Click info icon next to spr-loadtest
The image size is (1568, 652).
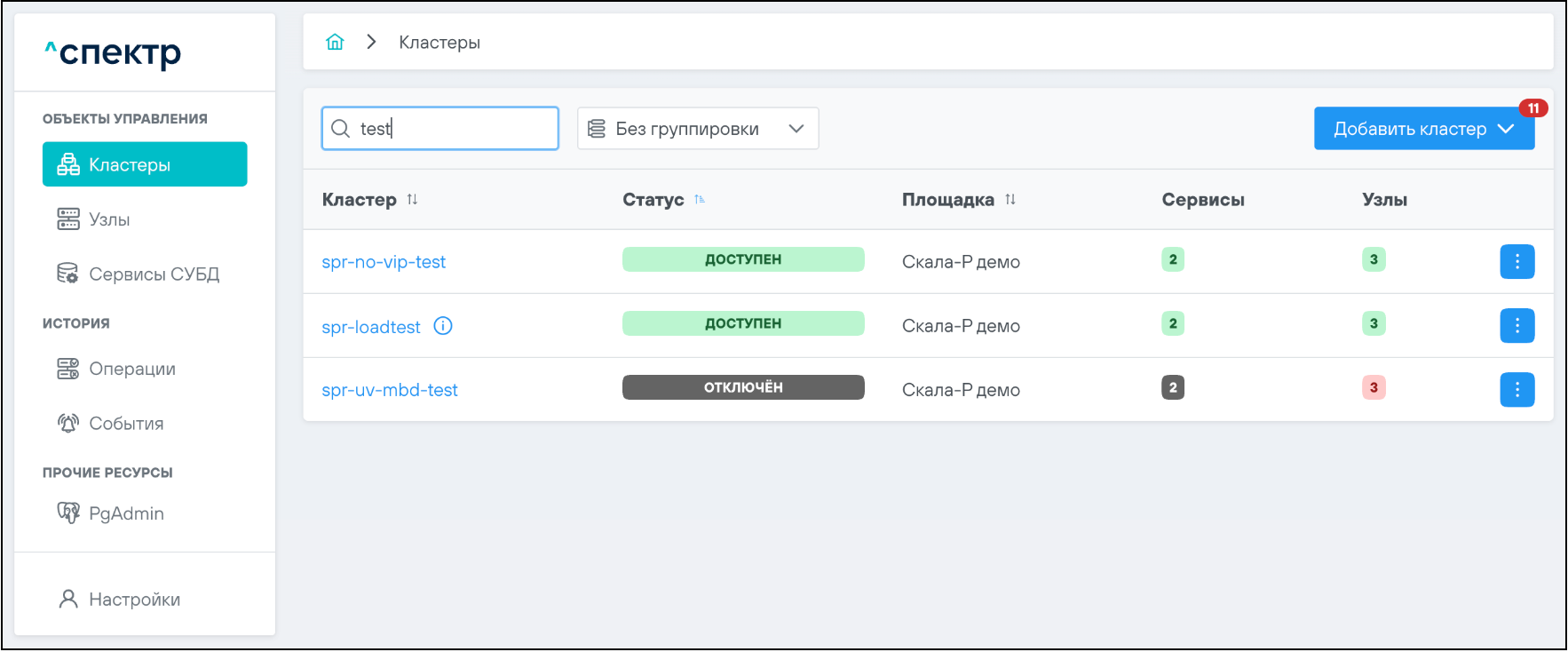[442, 326]
